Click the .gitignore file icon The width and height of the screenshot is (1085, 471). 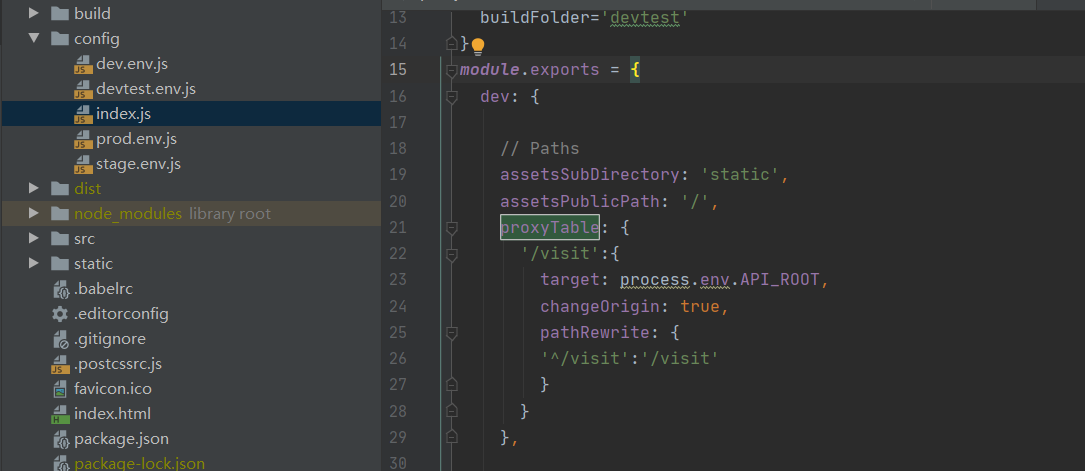[61, 339]
